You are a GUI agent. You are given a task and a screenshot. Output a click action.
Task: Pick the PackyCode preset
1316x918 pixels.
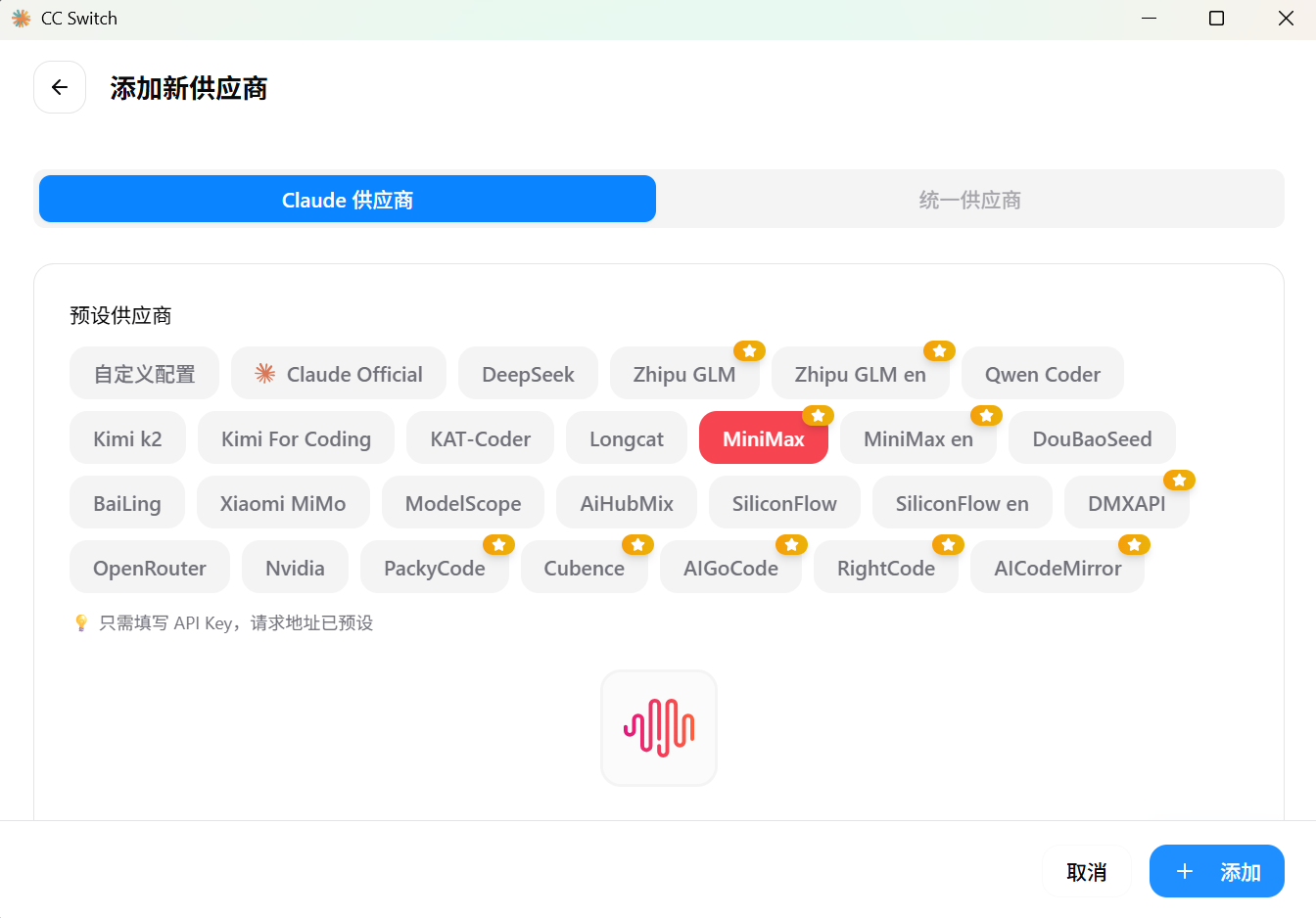click(x=435, y=567)
